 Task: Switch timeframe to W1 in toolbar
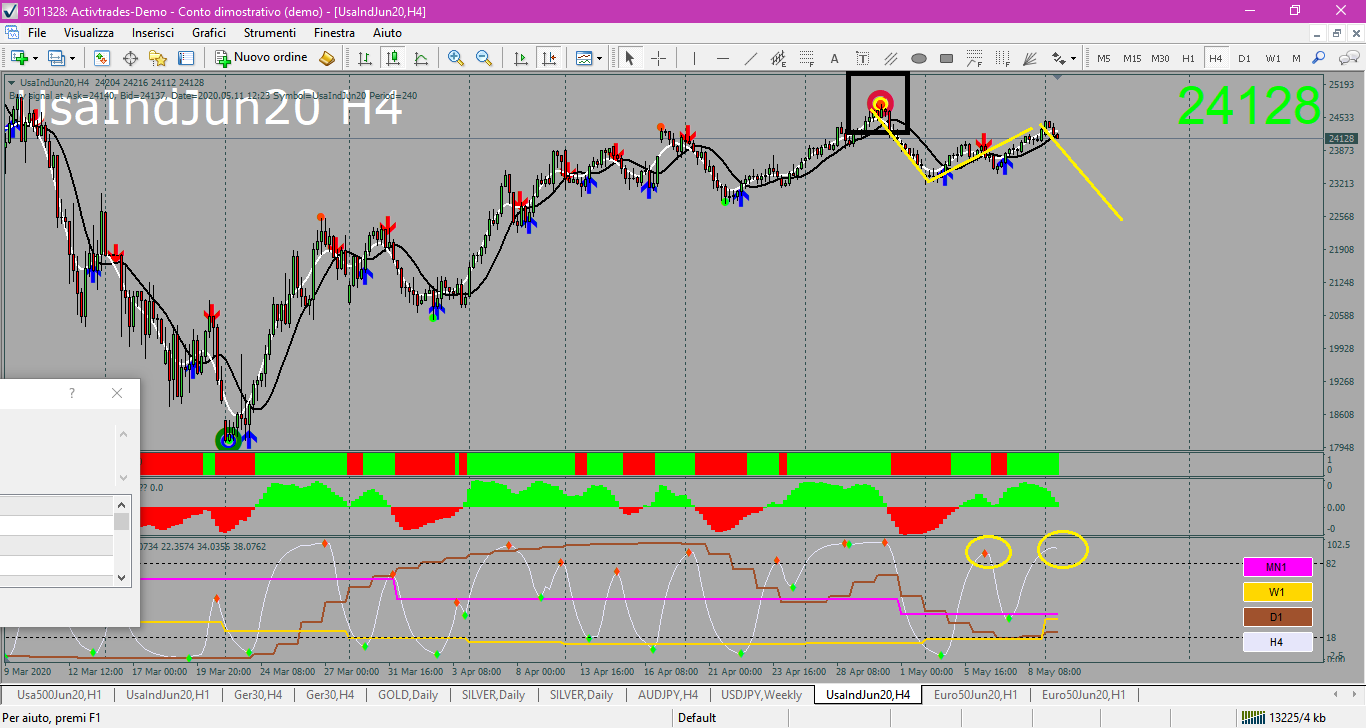click(x=1273, y=58)
